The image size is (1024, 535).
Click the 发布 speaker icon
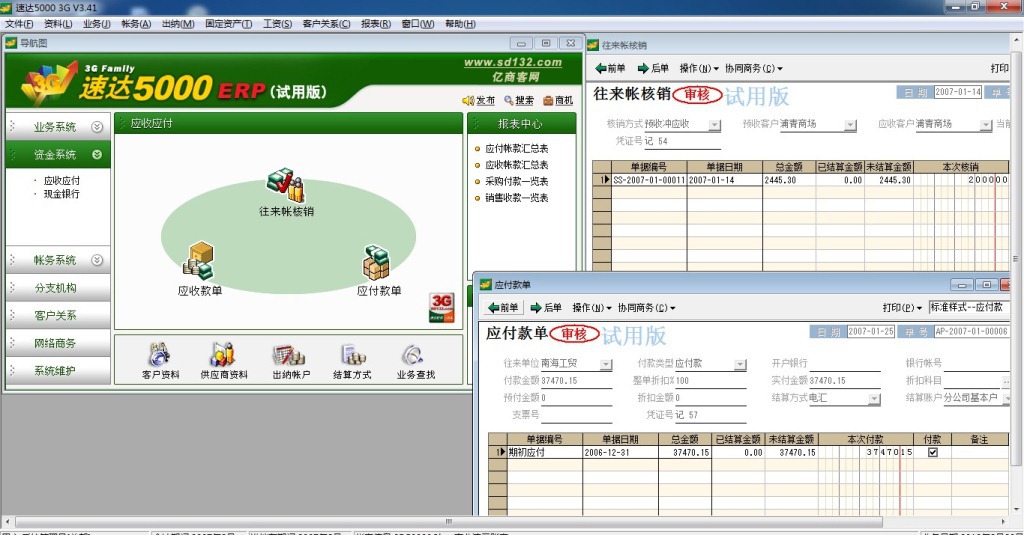point(468,101)
